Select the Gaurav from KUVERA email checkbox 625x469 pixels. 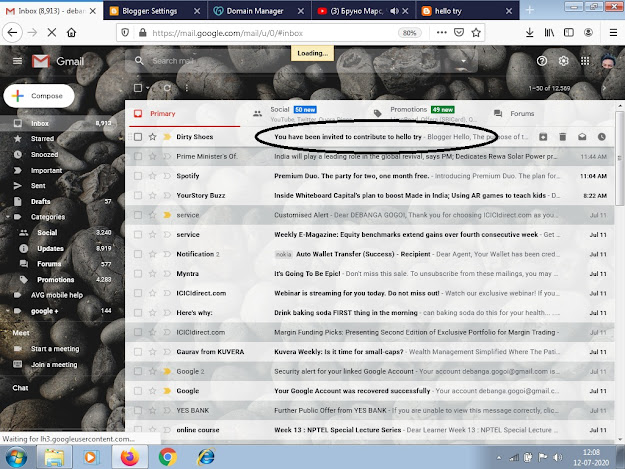pos(138,352)
